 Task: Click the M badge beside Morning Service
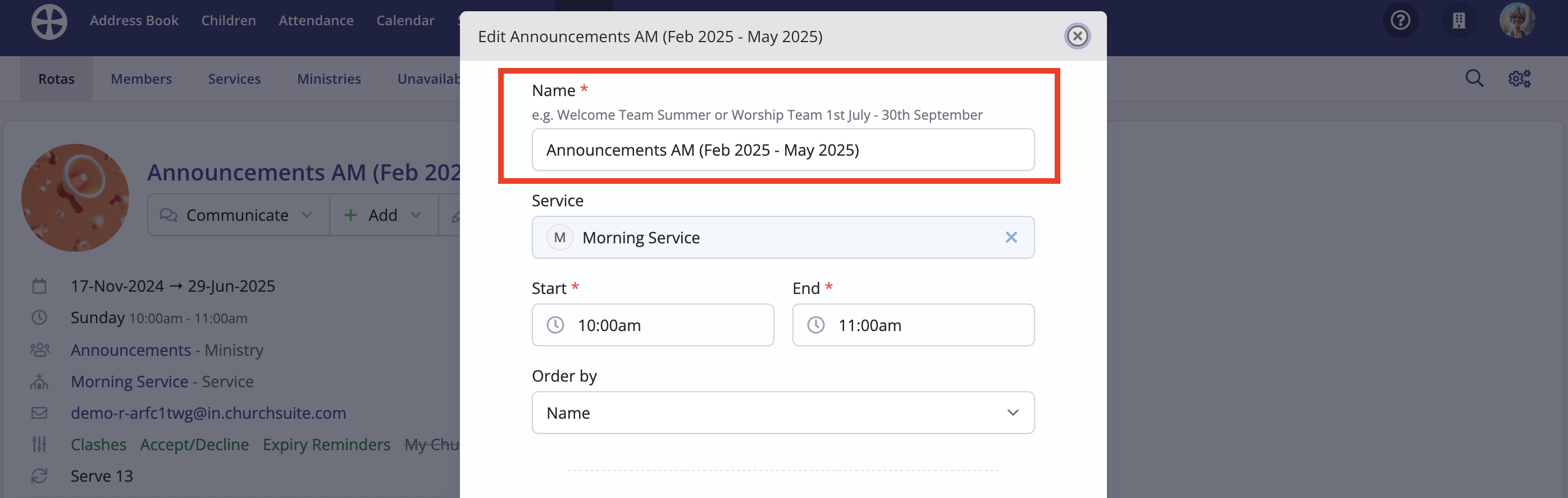click(x=559, y=237)
